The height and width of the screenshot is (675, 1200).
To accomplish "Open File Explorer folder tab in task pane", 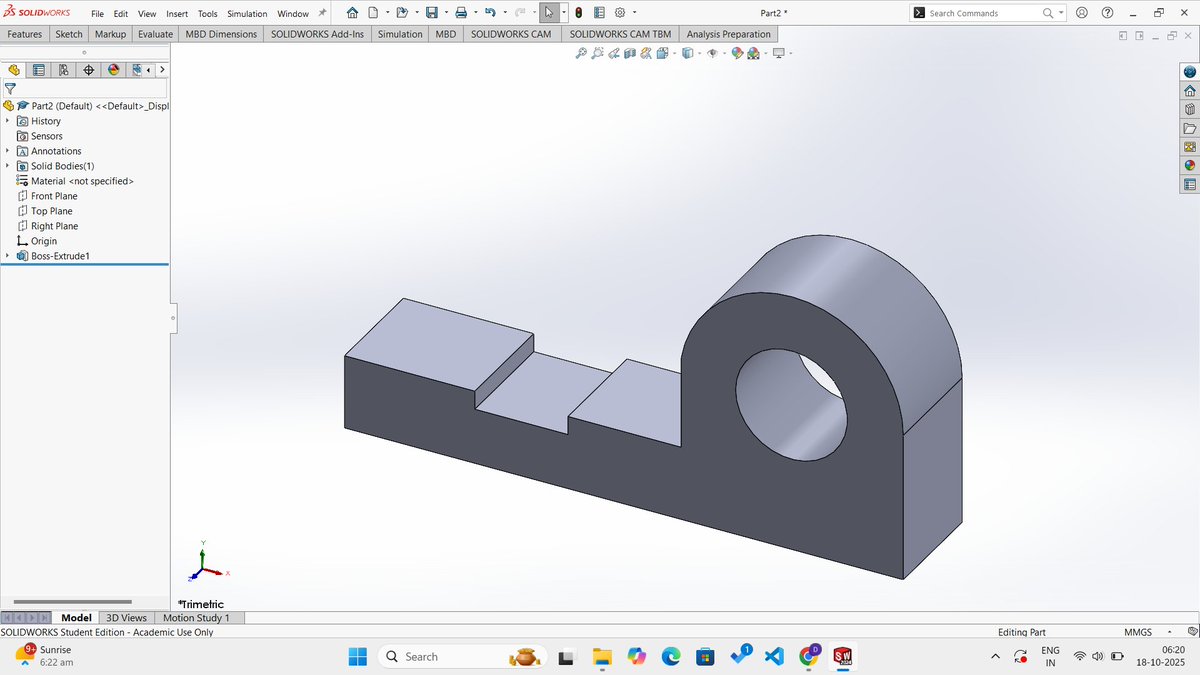I will [1189, 128].
